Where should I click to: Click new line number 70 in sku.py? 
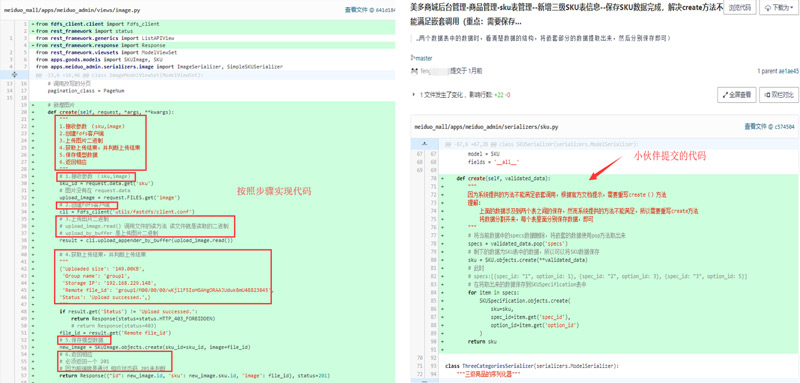click(433, 178)
